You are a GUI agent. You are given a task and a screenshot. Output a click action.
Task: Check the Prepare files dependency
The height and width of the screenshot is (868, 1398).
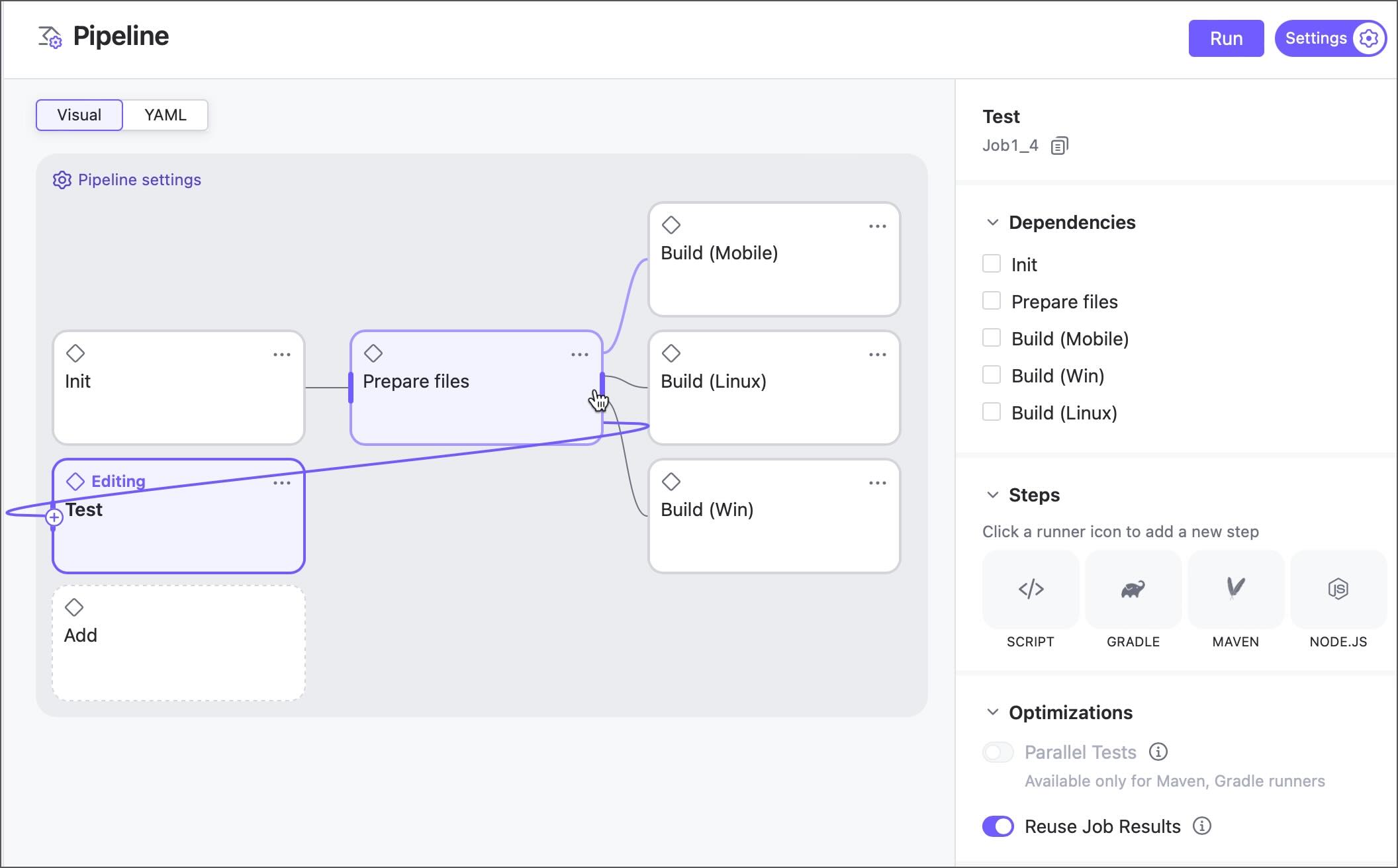pos(992,301)
